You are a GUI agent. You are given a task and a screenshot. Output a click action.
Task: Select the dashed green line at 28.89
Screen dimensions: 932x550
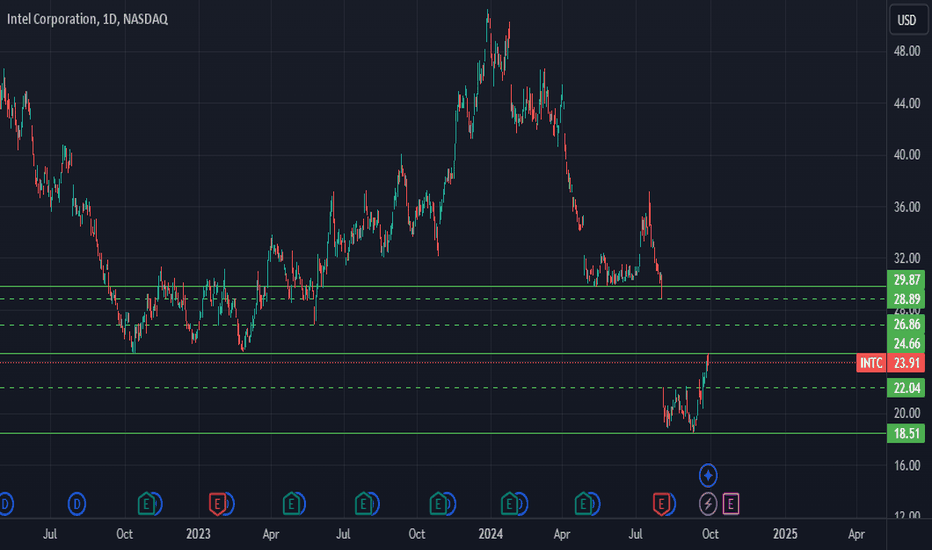(x=443, y=299)
